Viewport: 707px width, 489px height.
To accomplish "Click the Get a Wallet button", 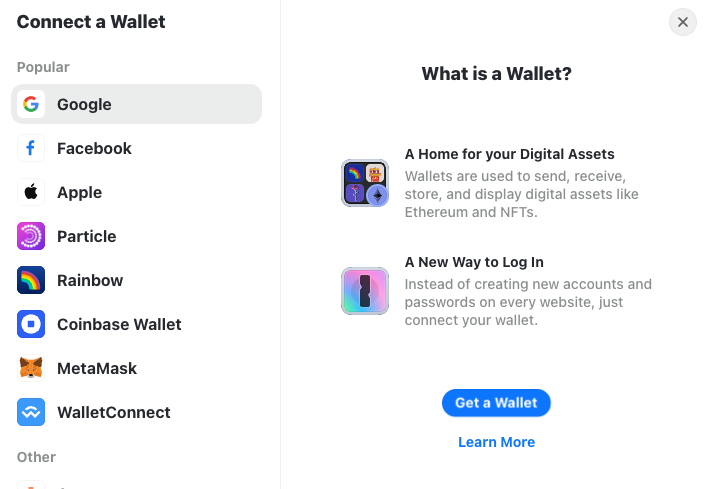I will (496, 403).
